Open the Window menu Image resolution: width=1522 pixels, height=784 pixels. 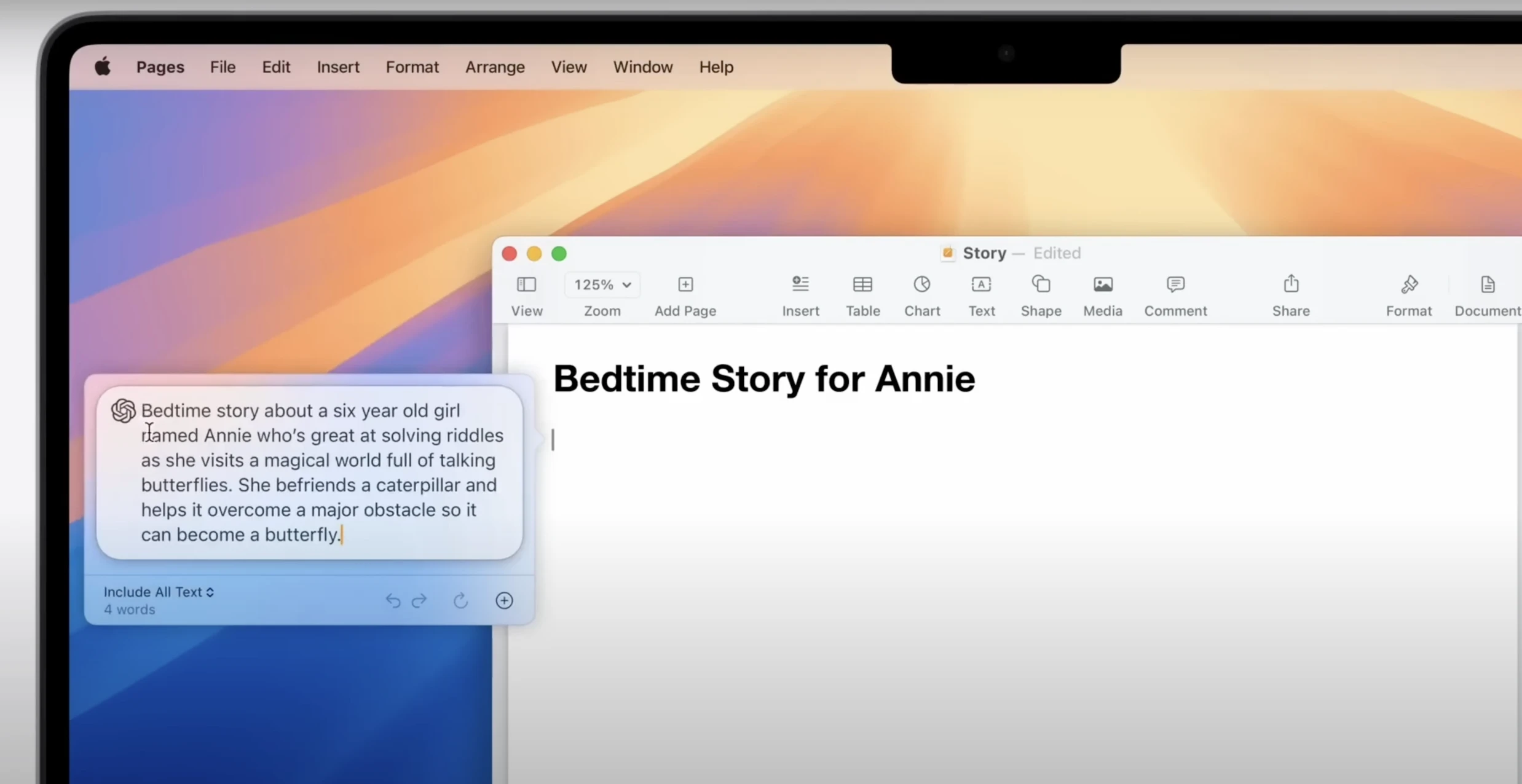pos(642,67)
